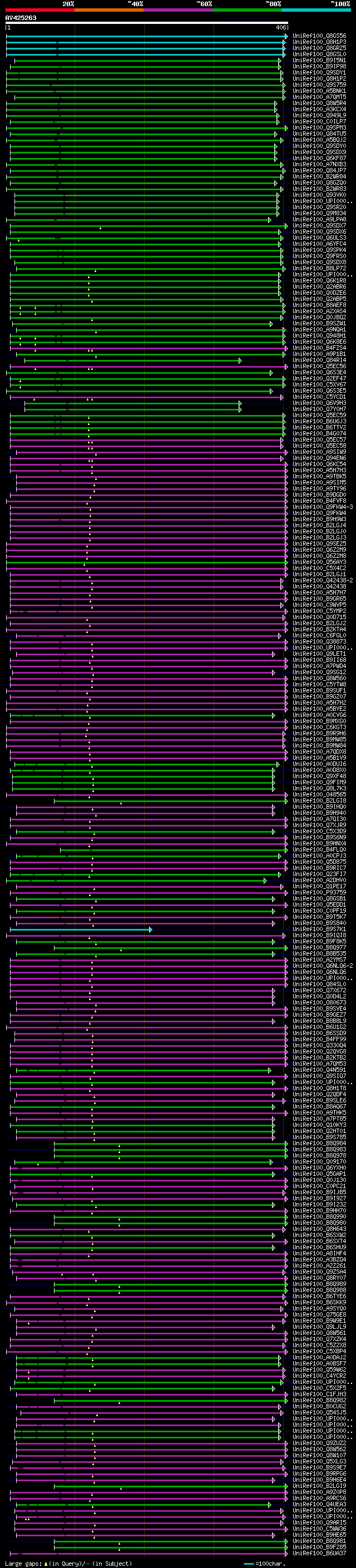Click the =100char. scale legend
This screenshot has height=1568, width=356.
265,1563
